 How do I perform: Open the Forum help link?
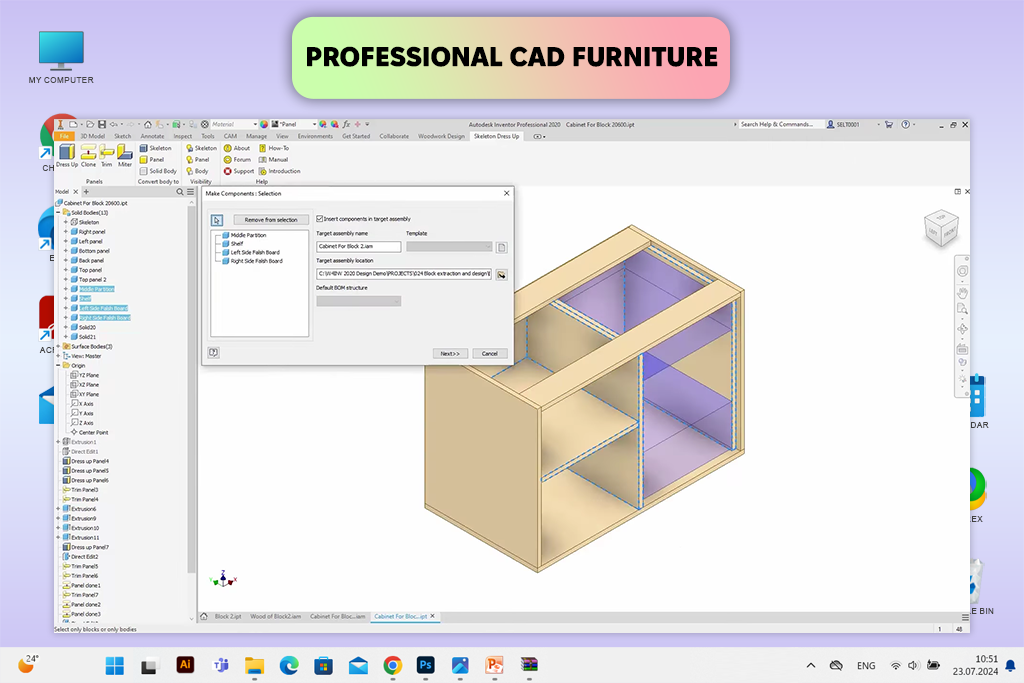(x=237, y=159)
